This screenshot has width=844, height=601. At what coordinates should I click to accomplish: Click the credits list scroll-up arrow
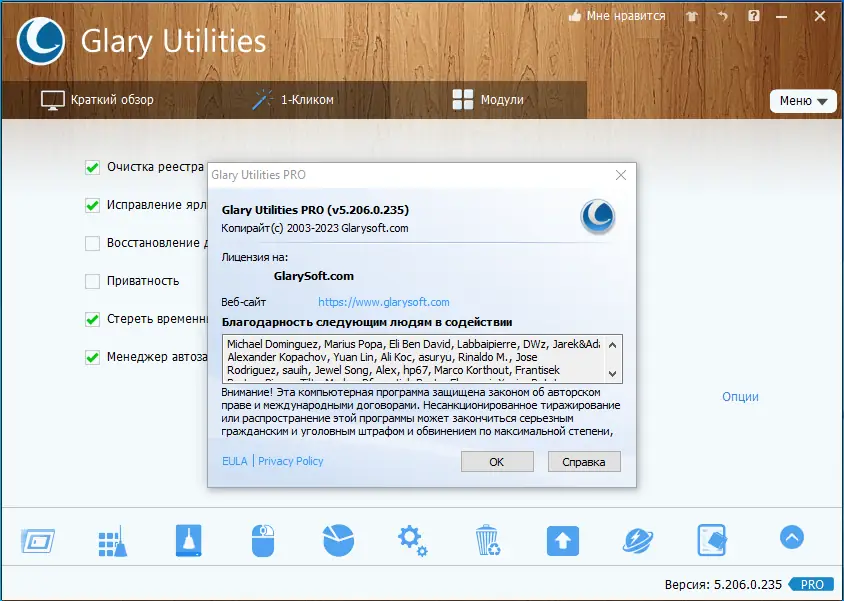pyautogui.click(x=613, y=345)
